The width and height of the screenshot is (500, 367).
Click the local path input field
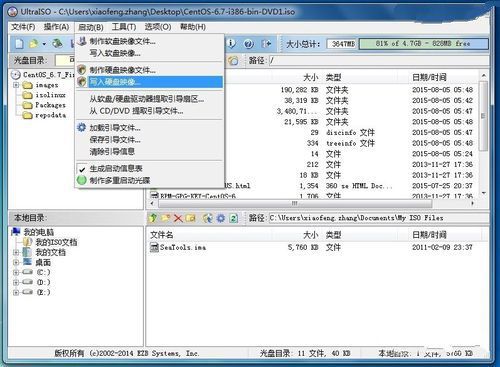tap(378, 218)
